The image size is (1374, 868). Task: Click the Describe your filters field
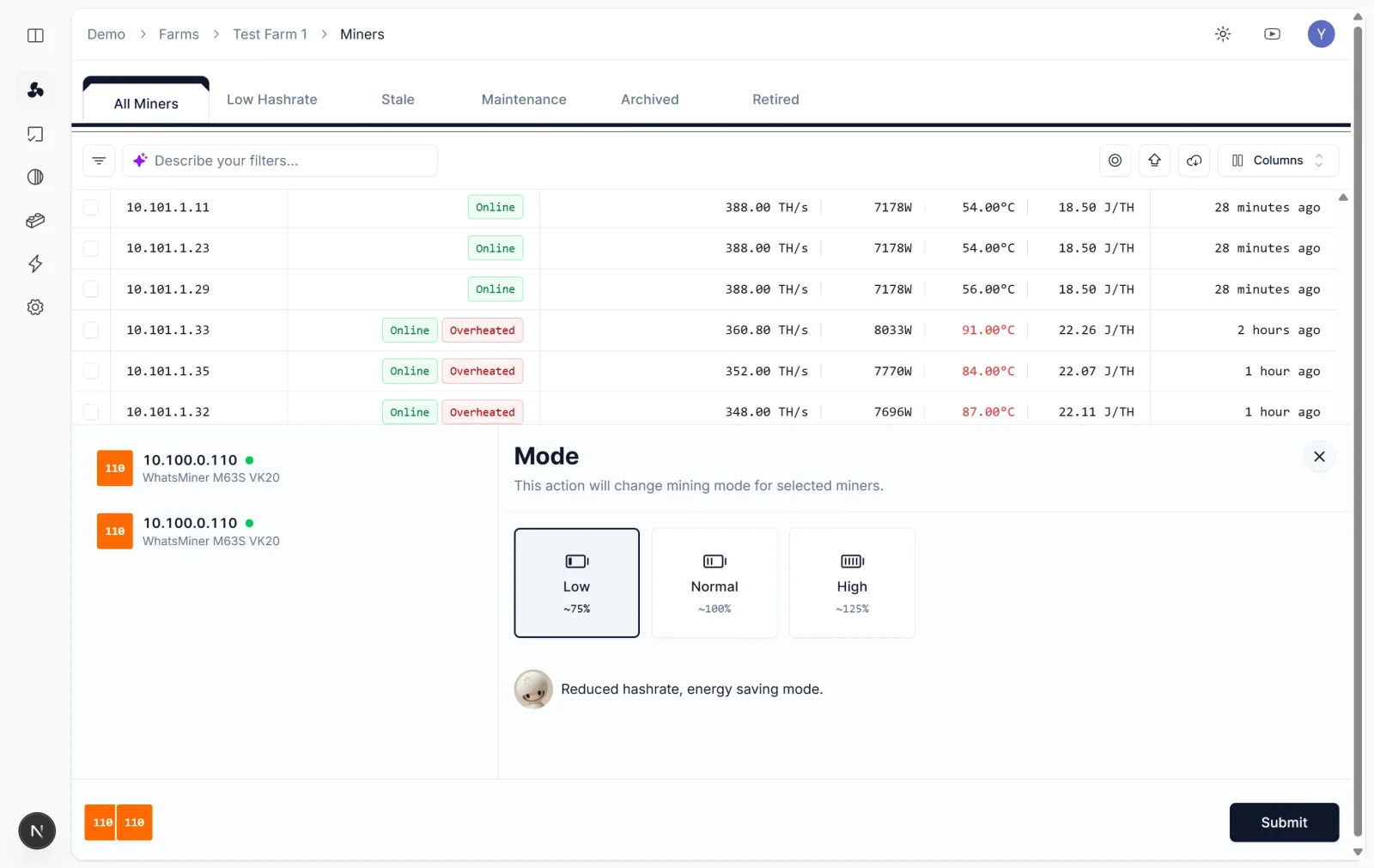[280, 161]
